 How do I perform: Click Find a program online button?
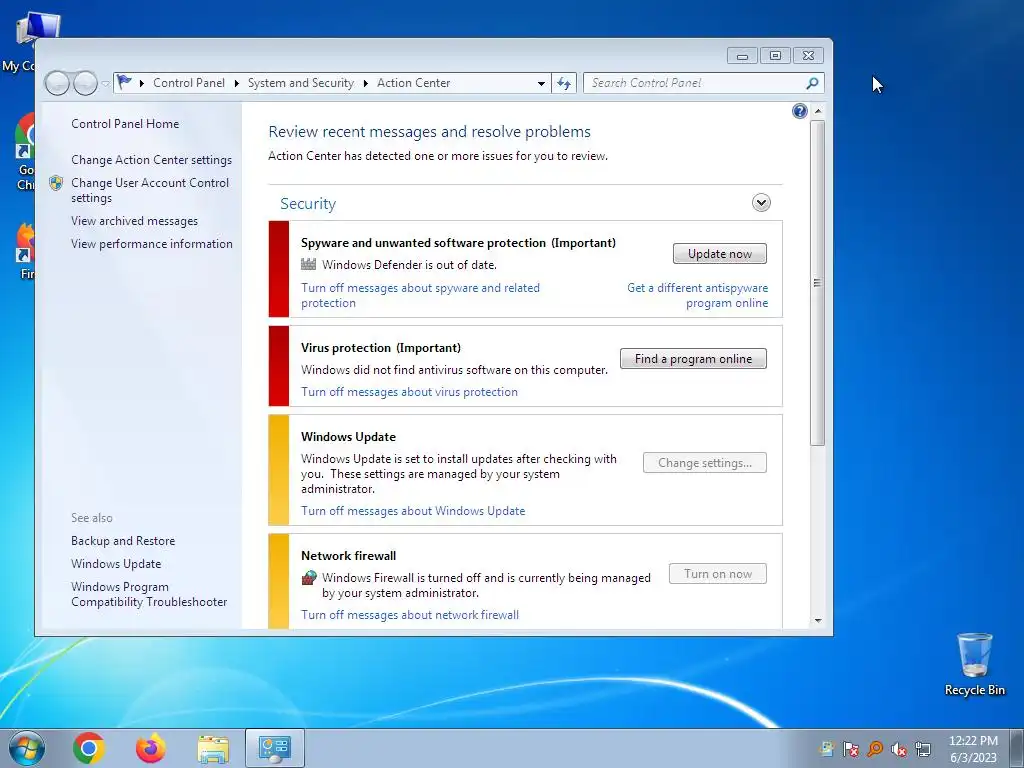click(693, 359)
